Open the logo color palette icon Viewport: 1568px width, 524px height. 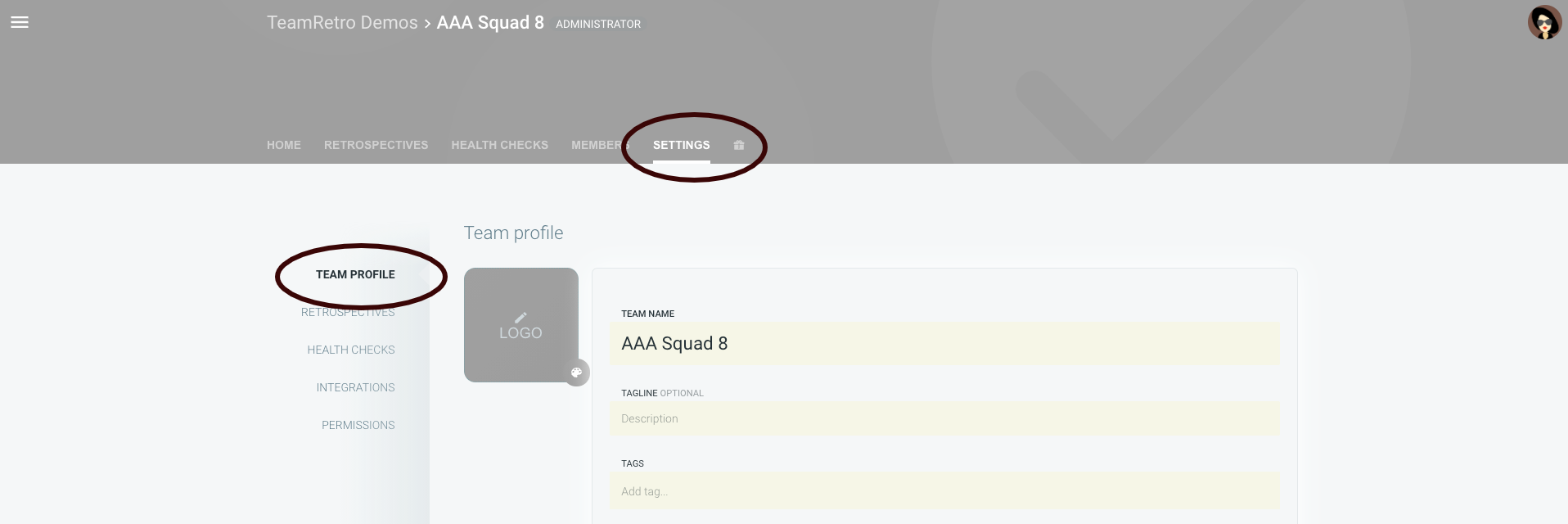pos(577,373)
